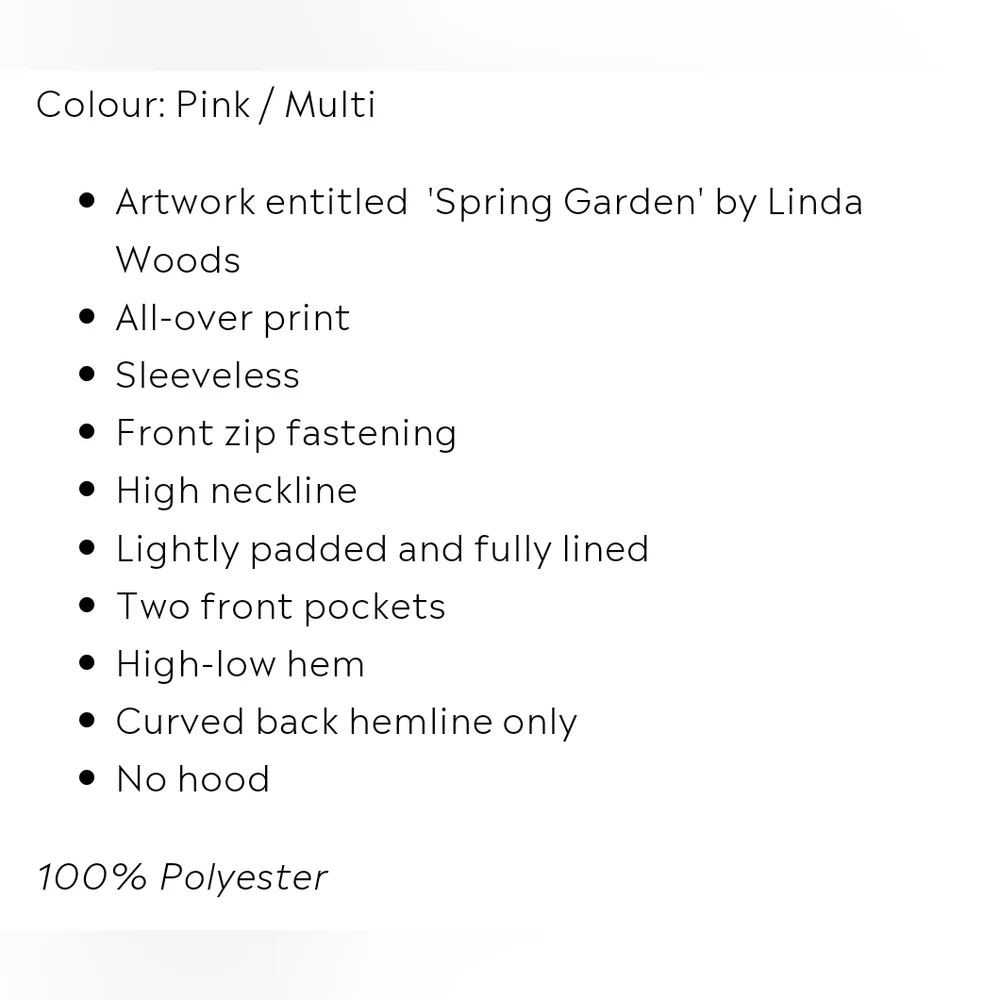Click the italic '100% Polyester' text
1000x1000 pixels.
tap(182, 877)
